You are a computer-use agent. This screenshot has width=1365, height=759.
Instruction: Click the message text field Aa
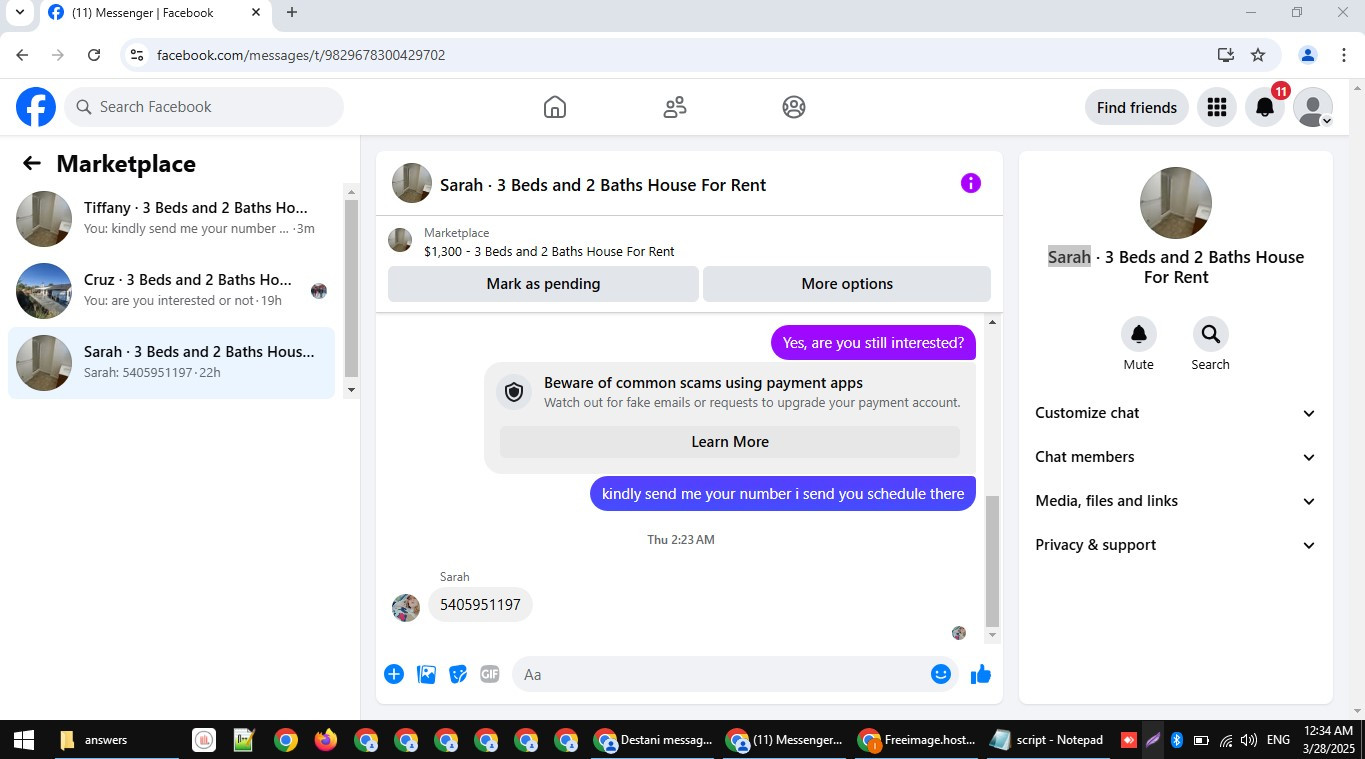(x=720, y=674)
